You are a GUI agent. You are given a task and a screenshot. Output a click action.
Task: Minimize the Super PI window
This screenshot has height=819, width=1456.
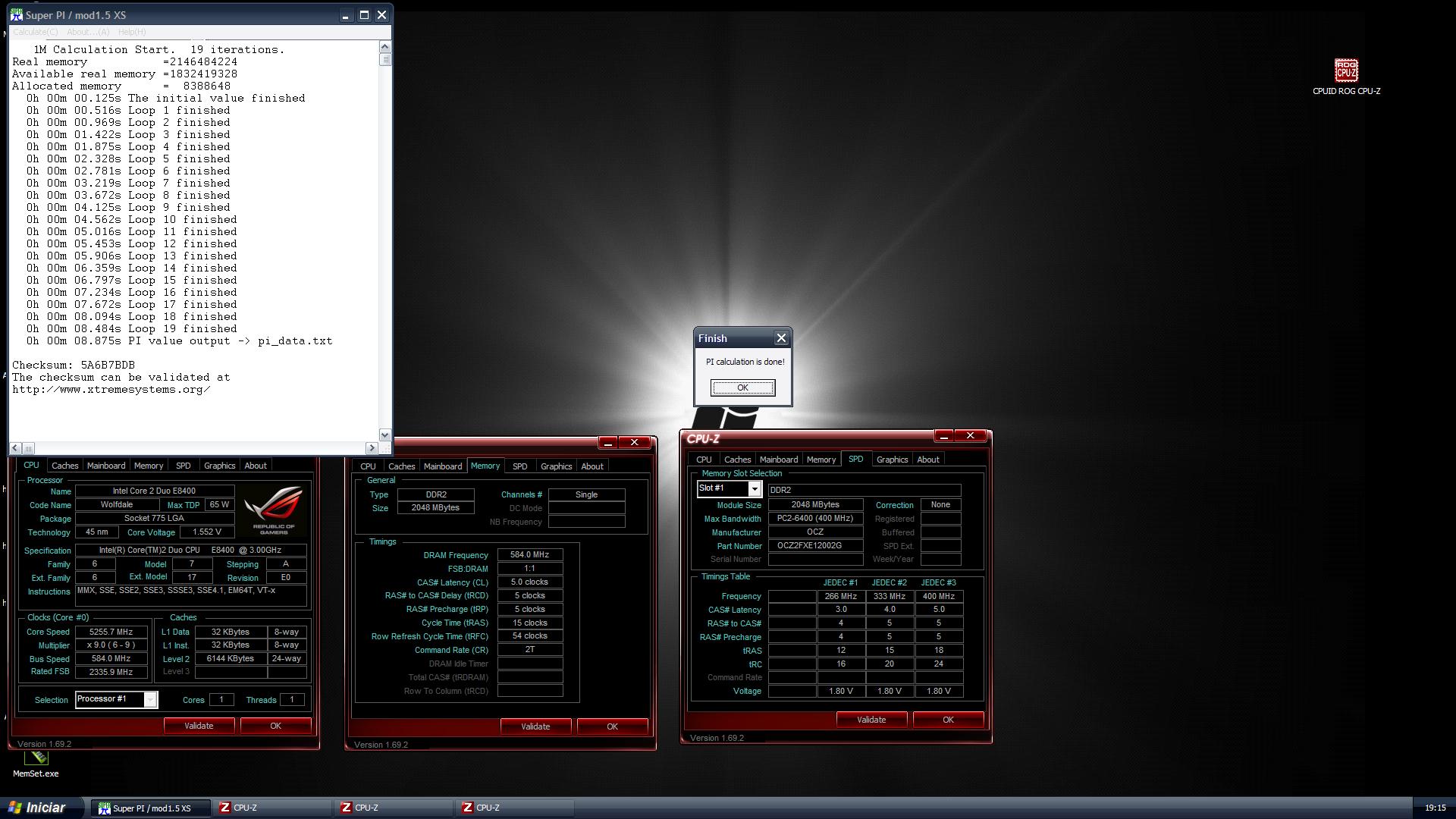tap(346, 15)
